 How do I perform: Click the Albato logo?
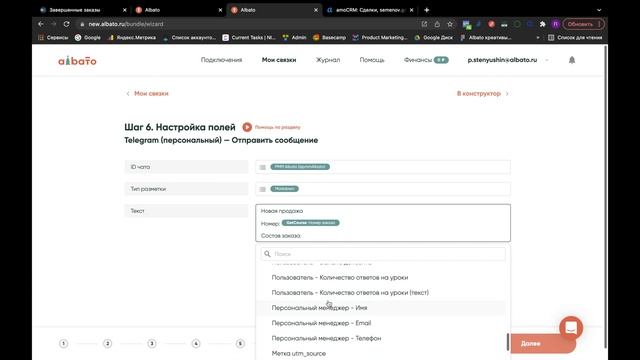(x=77, y=61)
